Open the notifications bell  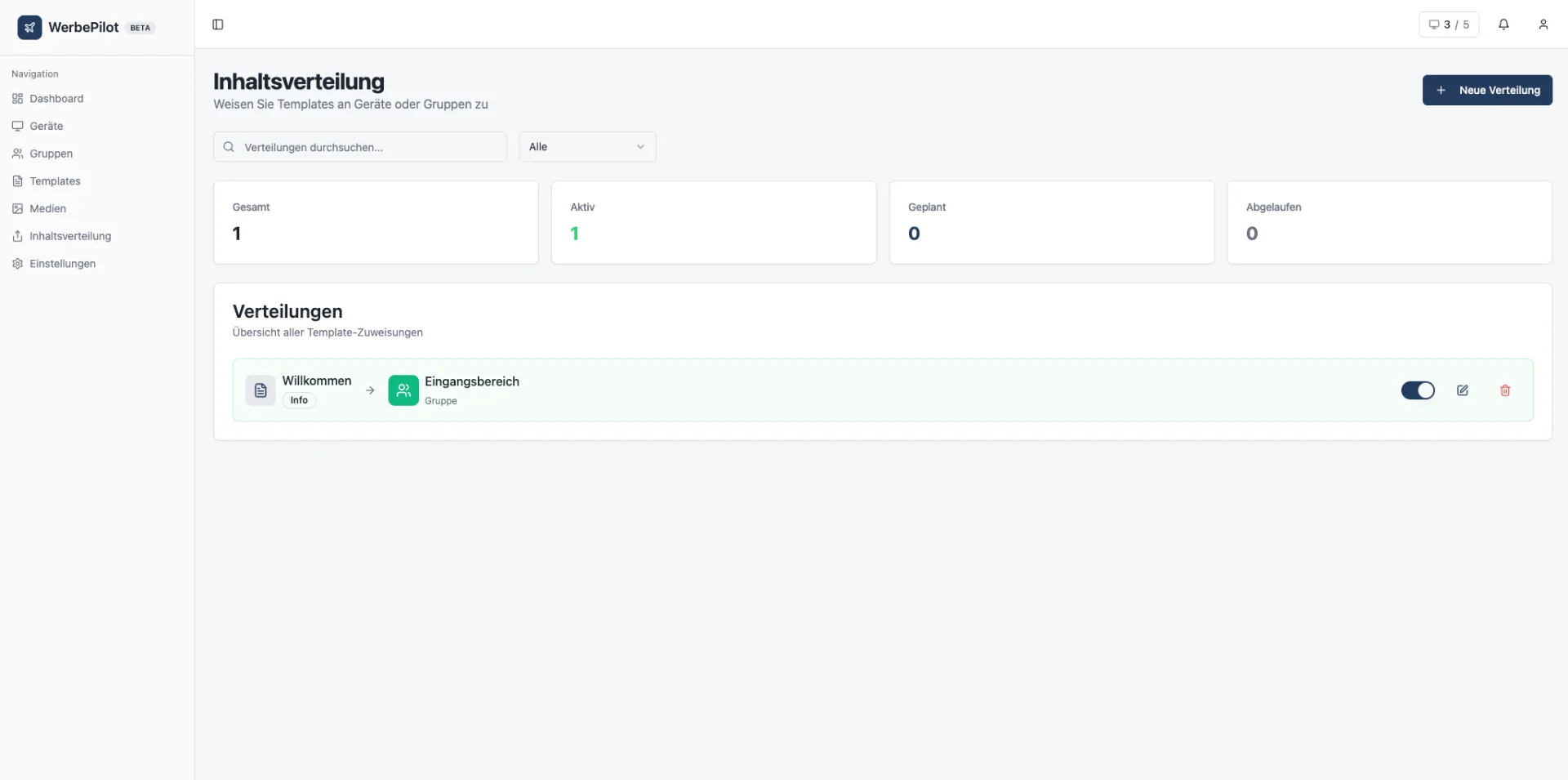pos(1503,25)
